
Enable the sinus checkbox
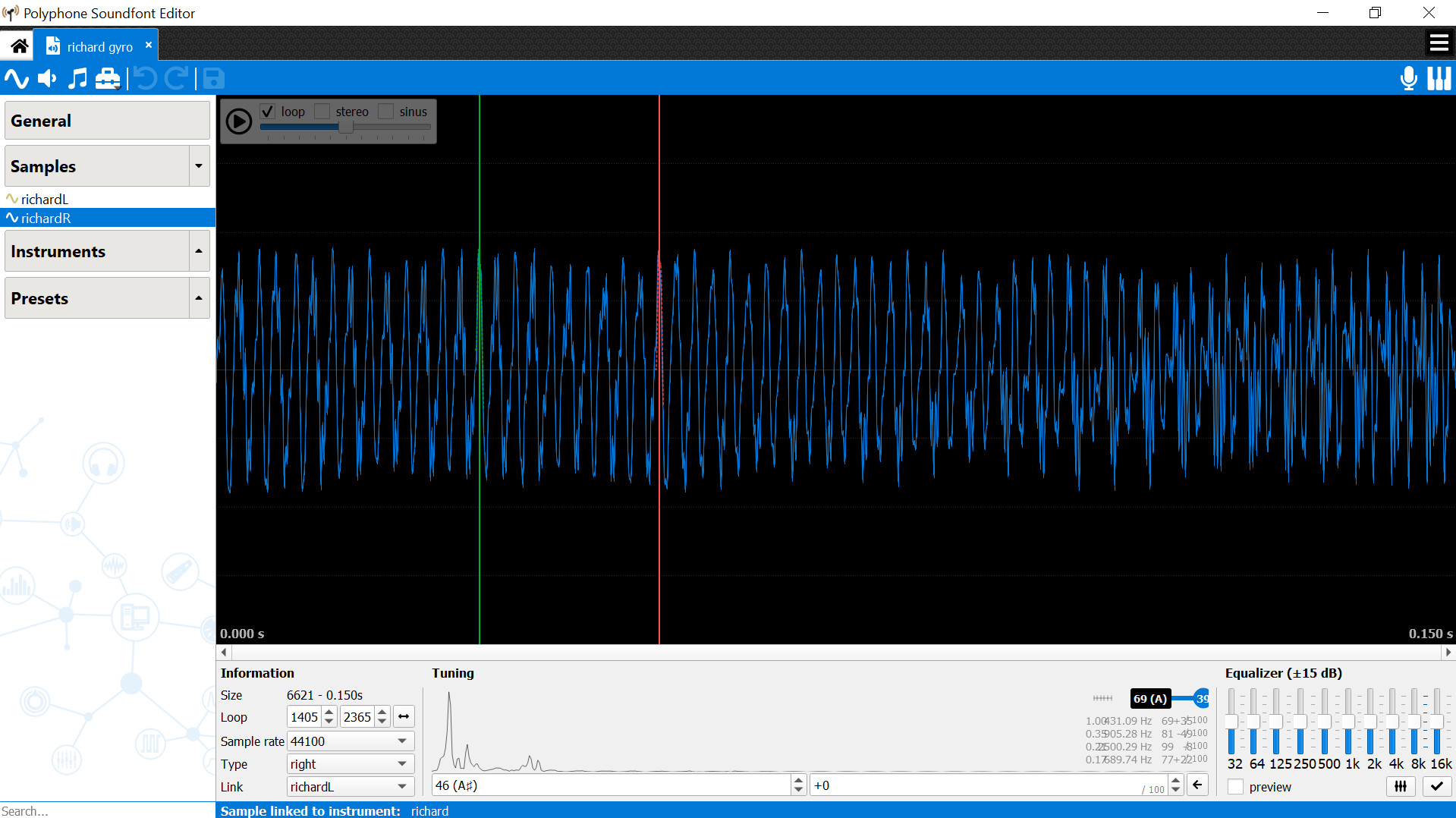pos(385,111)
